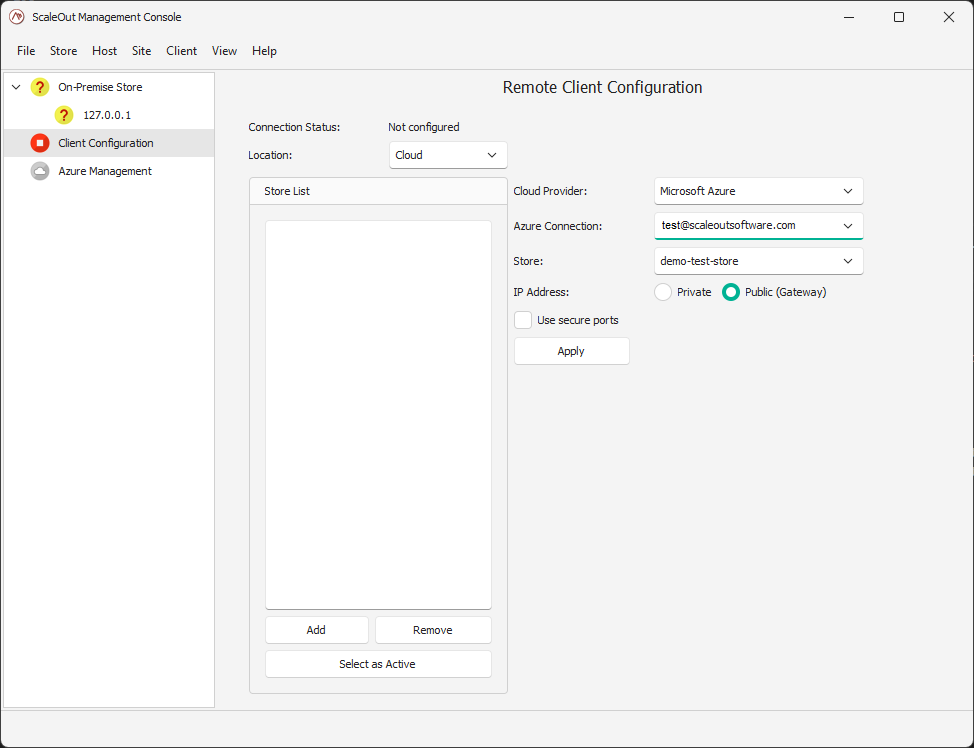This screenshot has width=974, height=748.
Task: Close the ScaleOut Management Console window
Action: pyautogui.click(x=949, y=17)
